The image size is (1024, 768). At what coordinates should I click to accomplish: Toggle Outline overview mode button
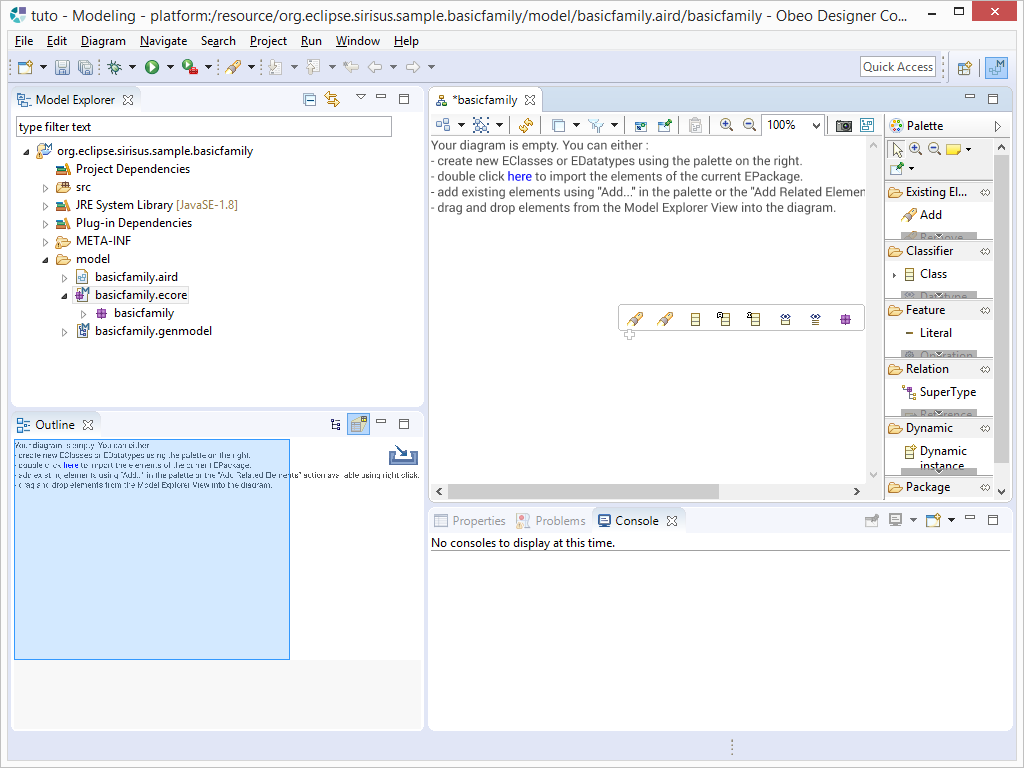pyautogui.click(x=358, y=424)
